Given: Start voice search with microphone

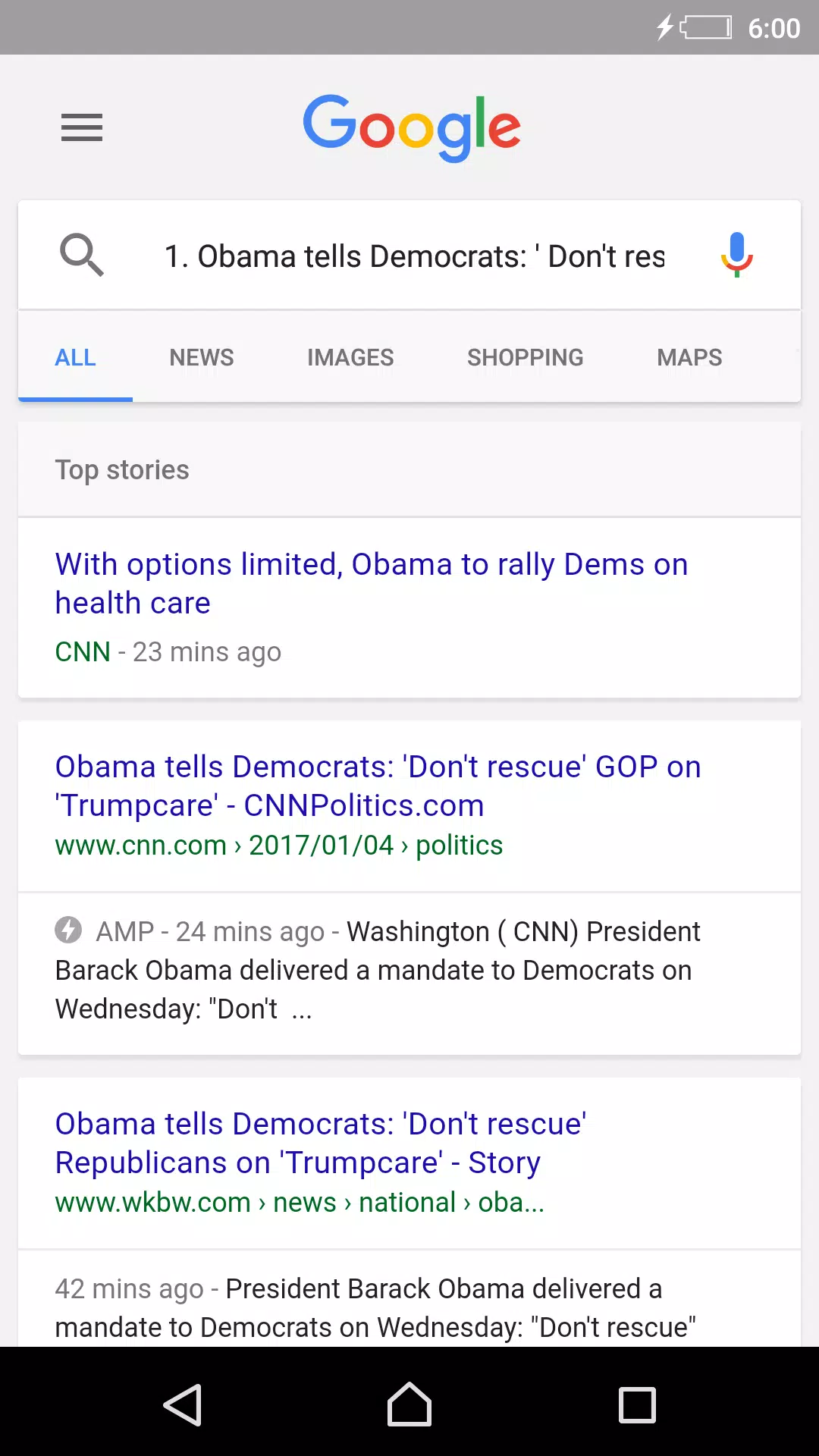Looking at the screenshot, I should 736,255.
